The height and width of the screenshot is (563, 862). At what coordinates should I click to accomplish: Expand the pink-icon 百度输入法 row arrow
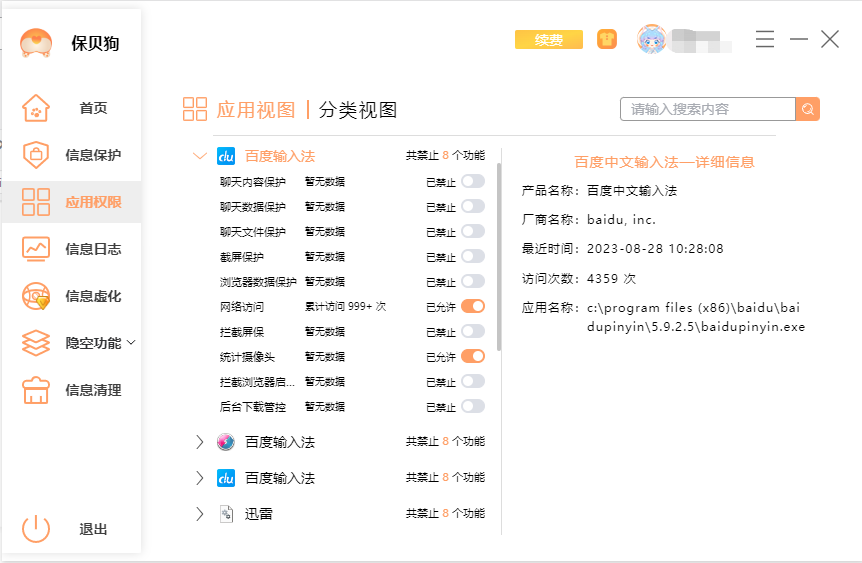coord(200,441)
